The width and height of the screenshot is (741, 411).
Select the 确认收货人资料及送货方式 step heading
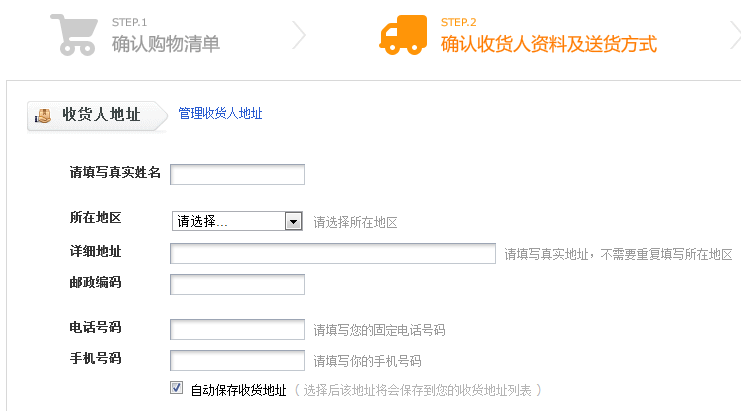tap(548, 44)
